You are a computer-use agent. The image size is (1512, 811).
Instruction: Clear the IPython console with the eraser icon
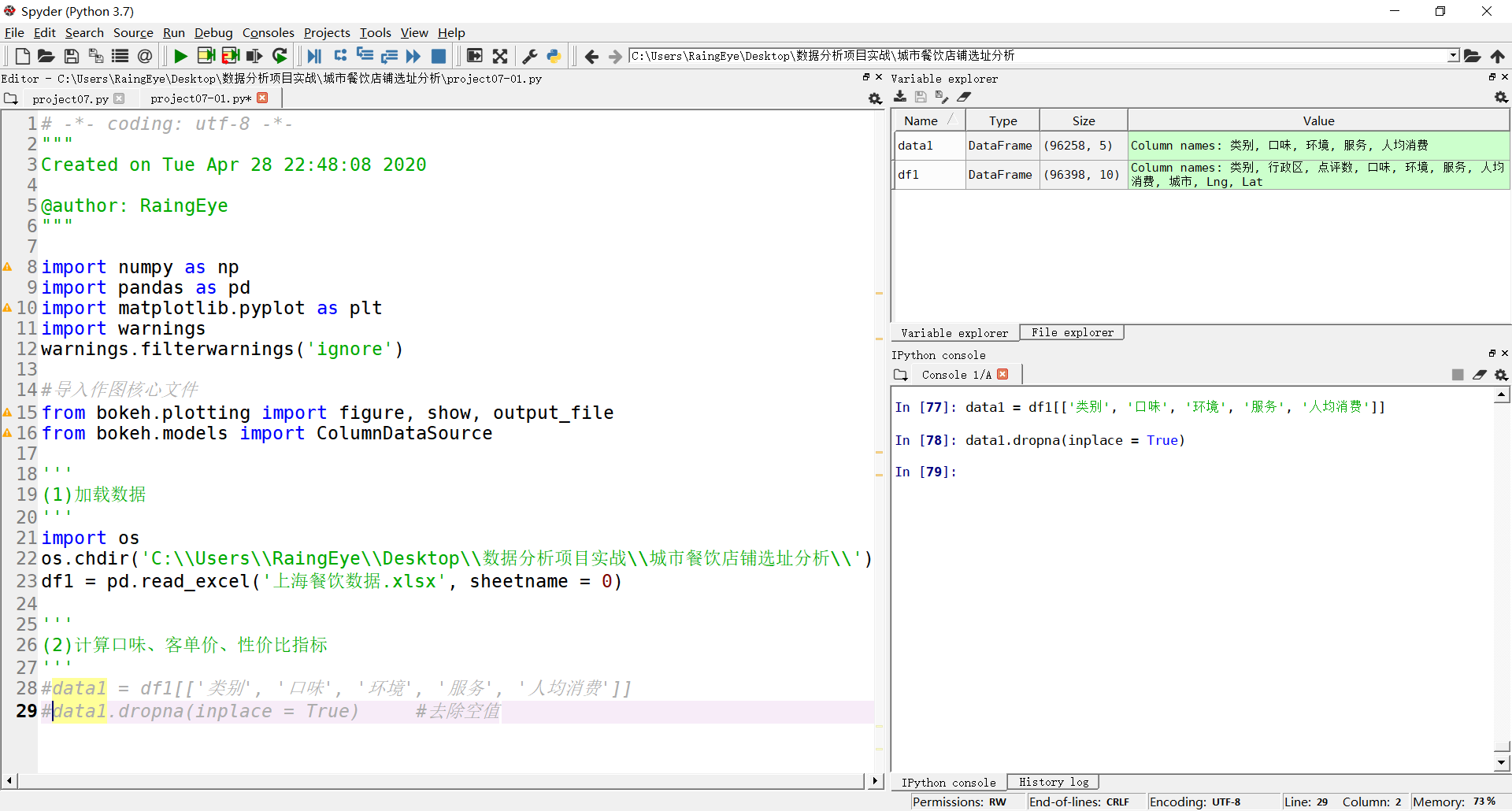[x=1480, y=375]
